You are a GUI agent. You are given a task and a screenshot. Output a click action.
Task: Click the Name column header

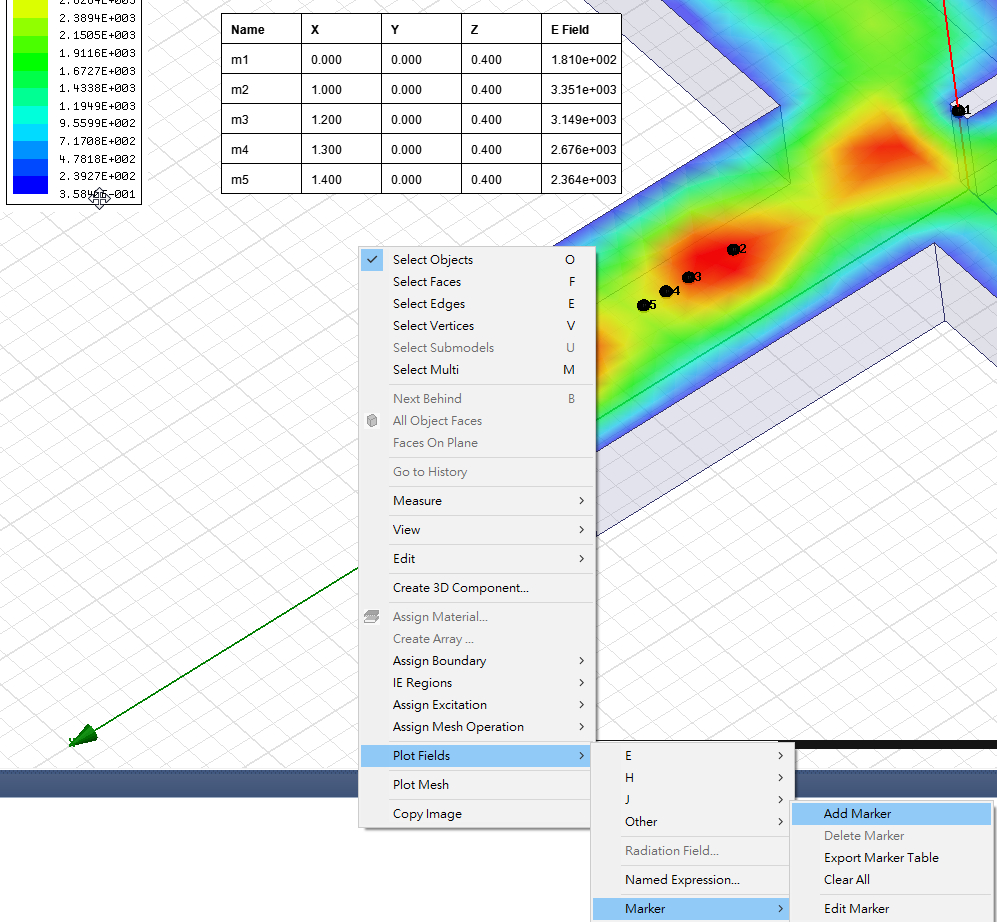pos(261,29)
